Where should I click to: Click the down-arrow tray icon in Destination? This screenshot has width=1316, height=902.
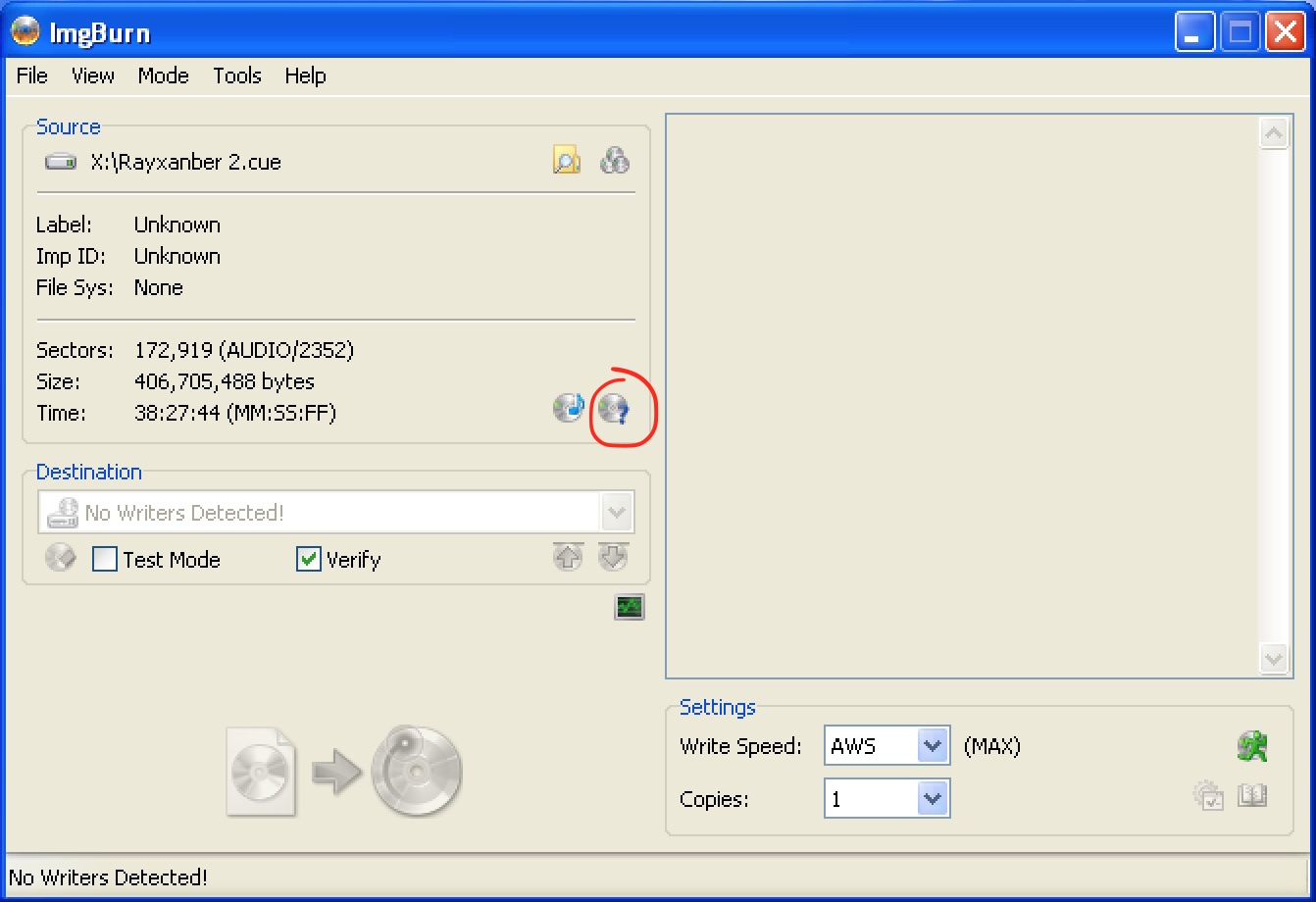[613, 557]
